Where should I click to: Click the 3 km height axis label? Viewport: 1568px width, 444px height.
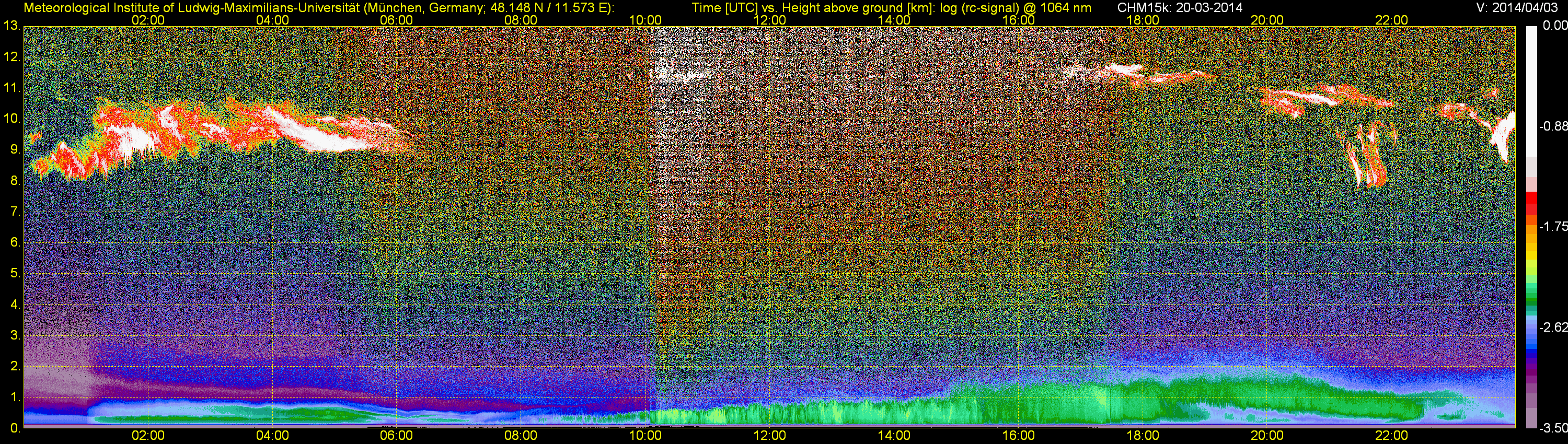coord(15,335)
